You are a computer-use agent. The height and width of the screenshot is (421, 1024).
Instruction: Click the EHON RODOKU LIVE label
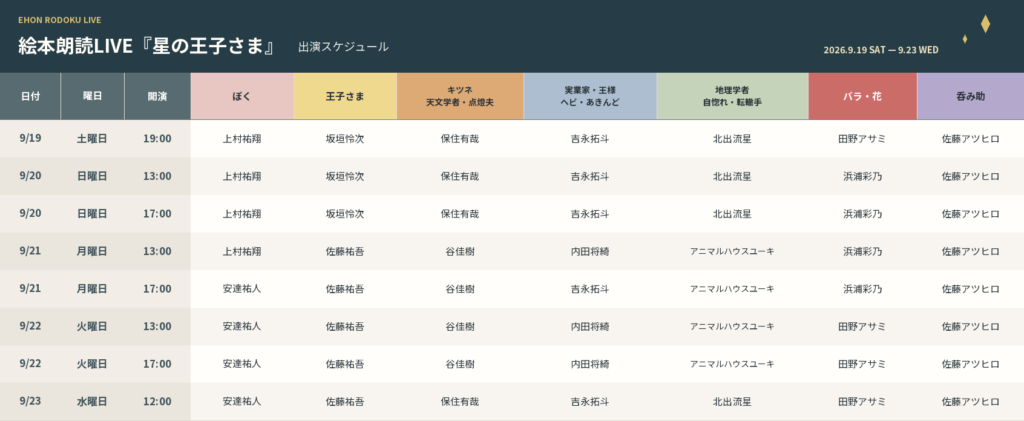click(59, 20)
